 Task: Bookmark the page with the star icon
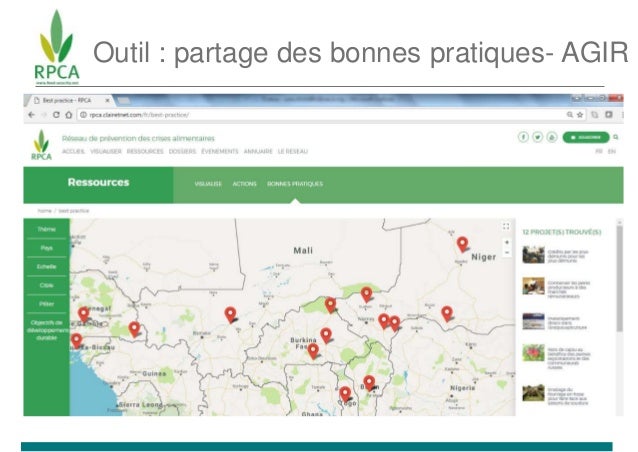[580, 115]
